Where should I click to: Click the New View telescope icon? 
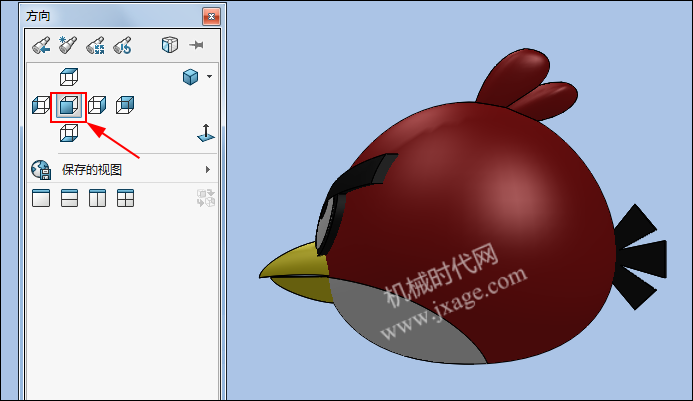[68, 45]
